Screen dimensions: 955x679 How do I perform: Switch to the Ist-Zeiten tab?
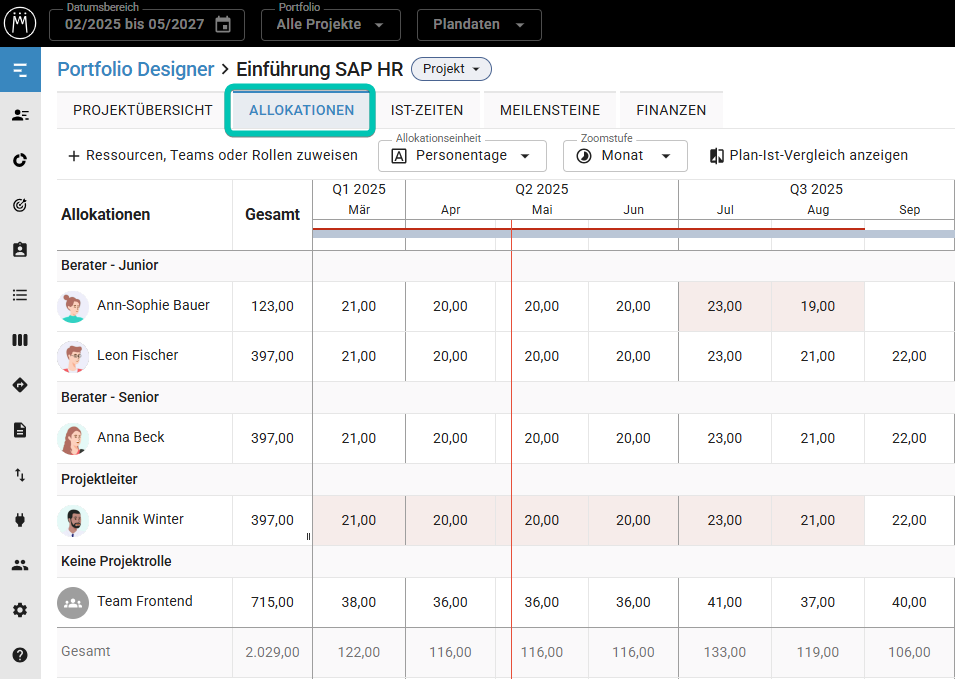(427, 110)
